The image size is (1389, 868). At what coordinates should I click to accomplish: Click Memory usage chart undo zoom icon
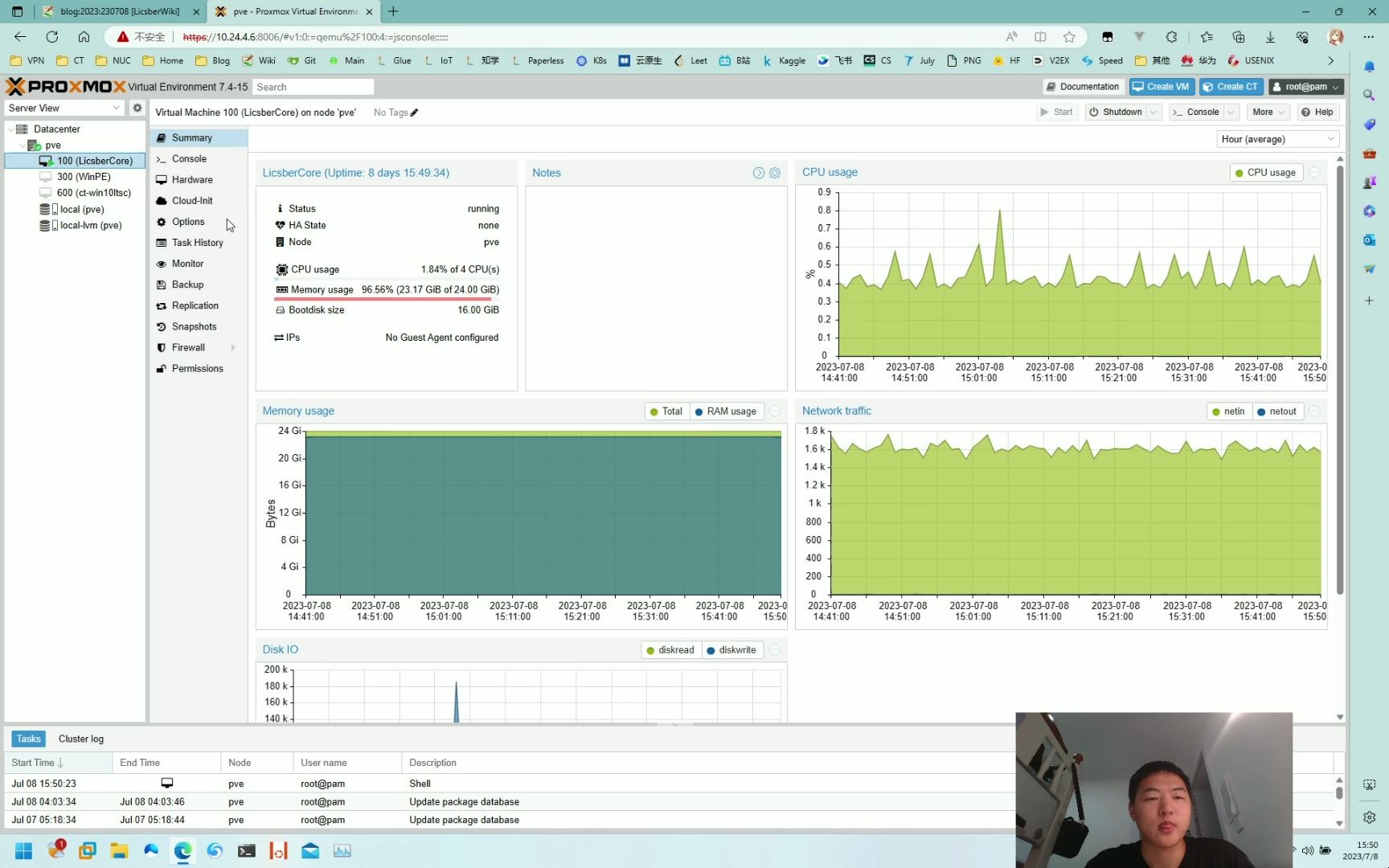coord(775,411)
